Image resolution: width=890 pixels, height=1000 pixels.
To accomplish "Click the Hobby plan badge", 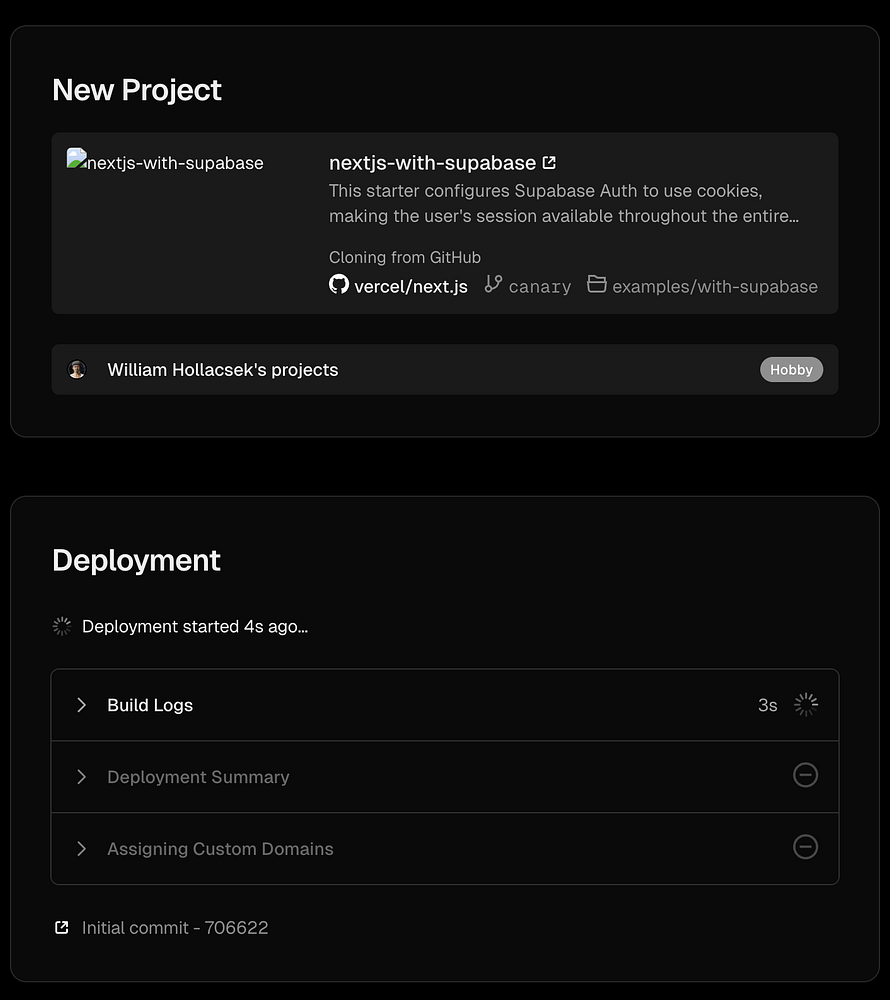I will click(791, 370).
